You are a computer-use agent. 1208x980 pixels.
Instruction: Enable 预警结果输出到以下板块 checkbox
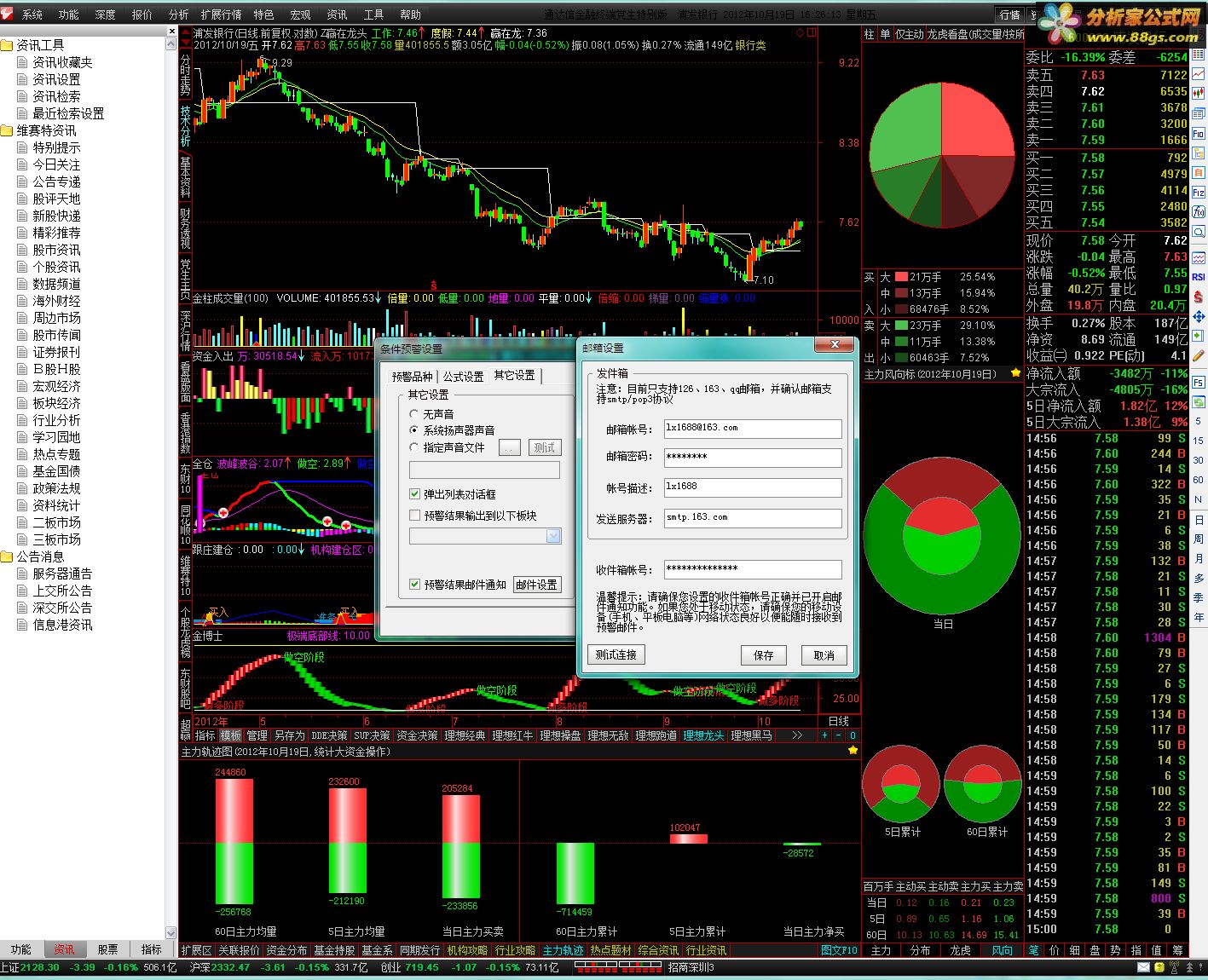[415, 516]
